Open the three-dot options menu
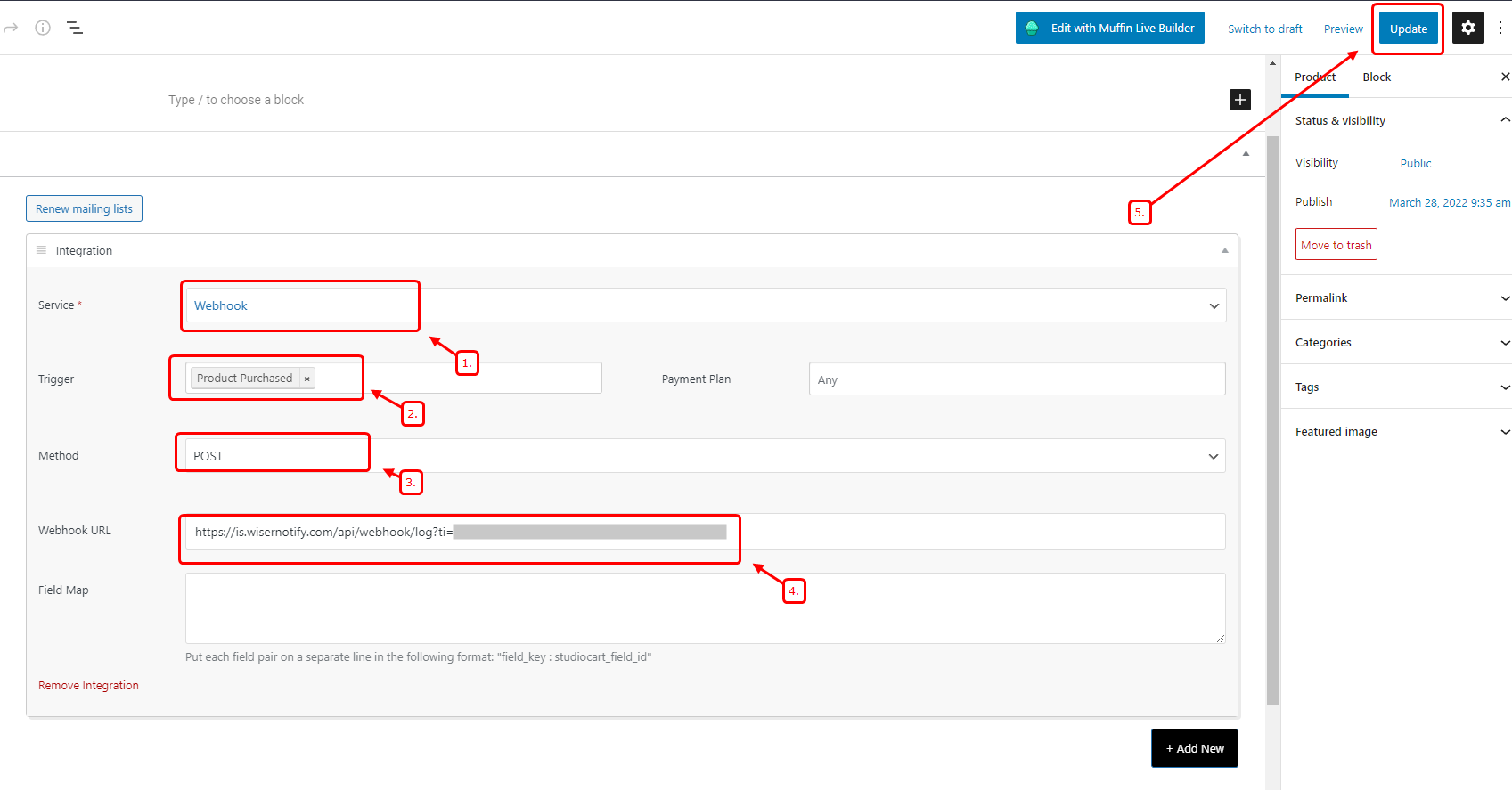The image size is (1512, 790). click(1500, 28)
